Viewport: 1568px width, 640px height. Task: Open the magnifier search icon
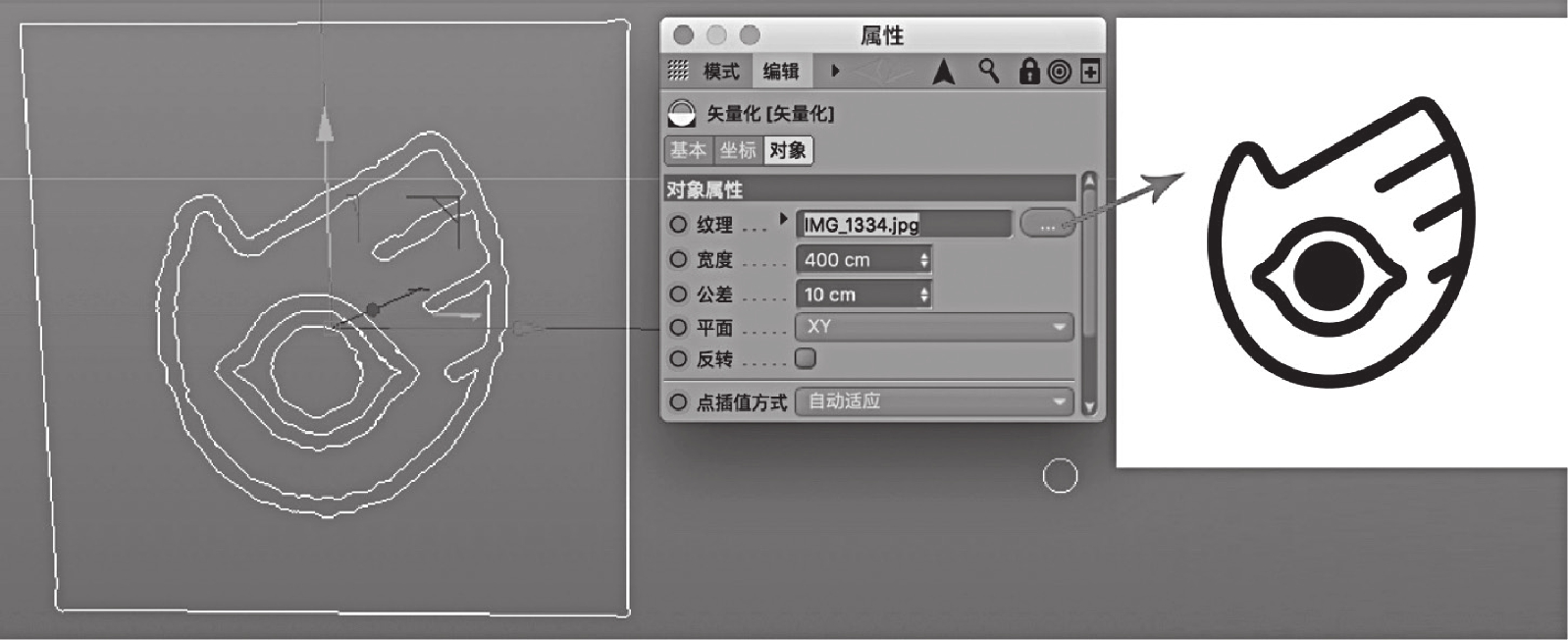(988, 71)
